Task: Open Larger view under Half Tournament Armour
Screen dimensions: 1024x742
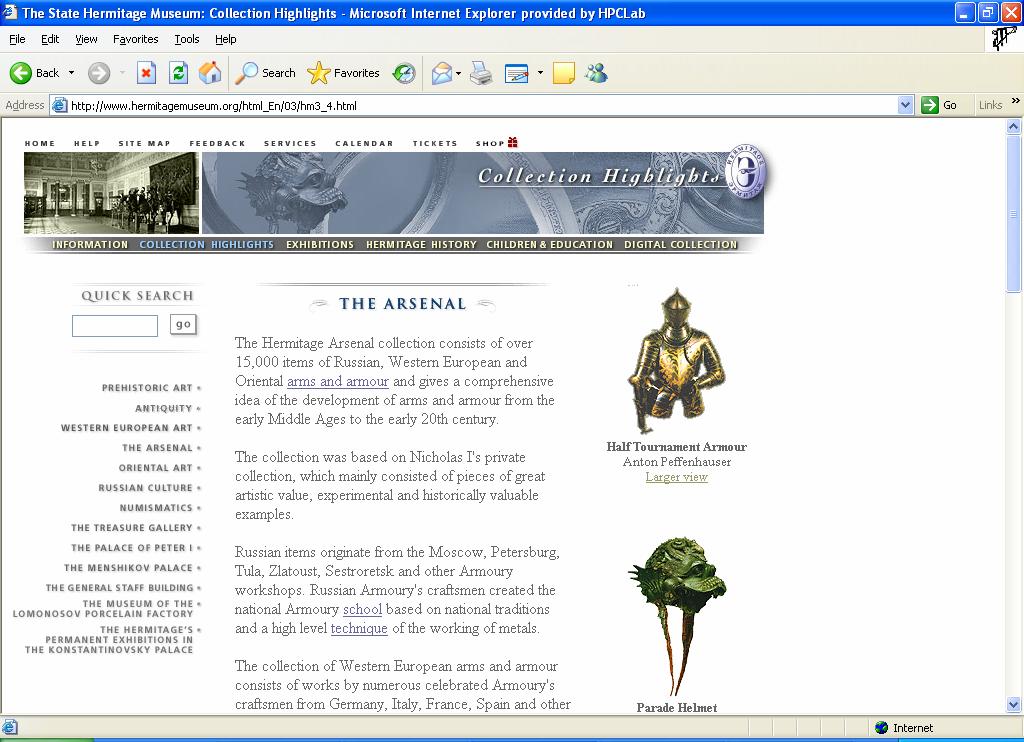Action: pyautogui.click(x=677, y=477)
